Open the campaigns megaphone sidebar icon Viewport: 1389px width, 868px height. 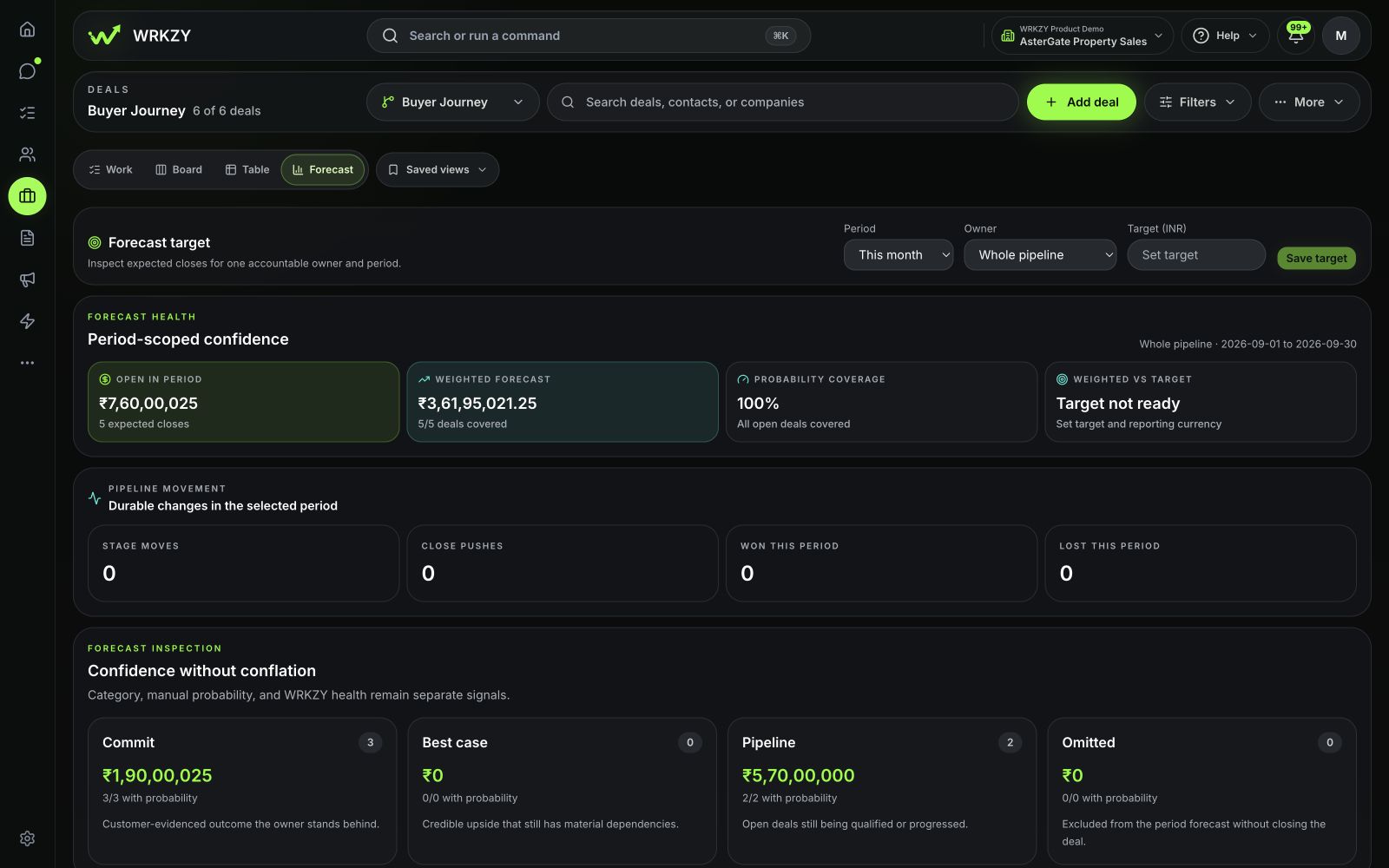click(27, 279)
